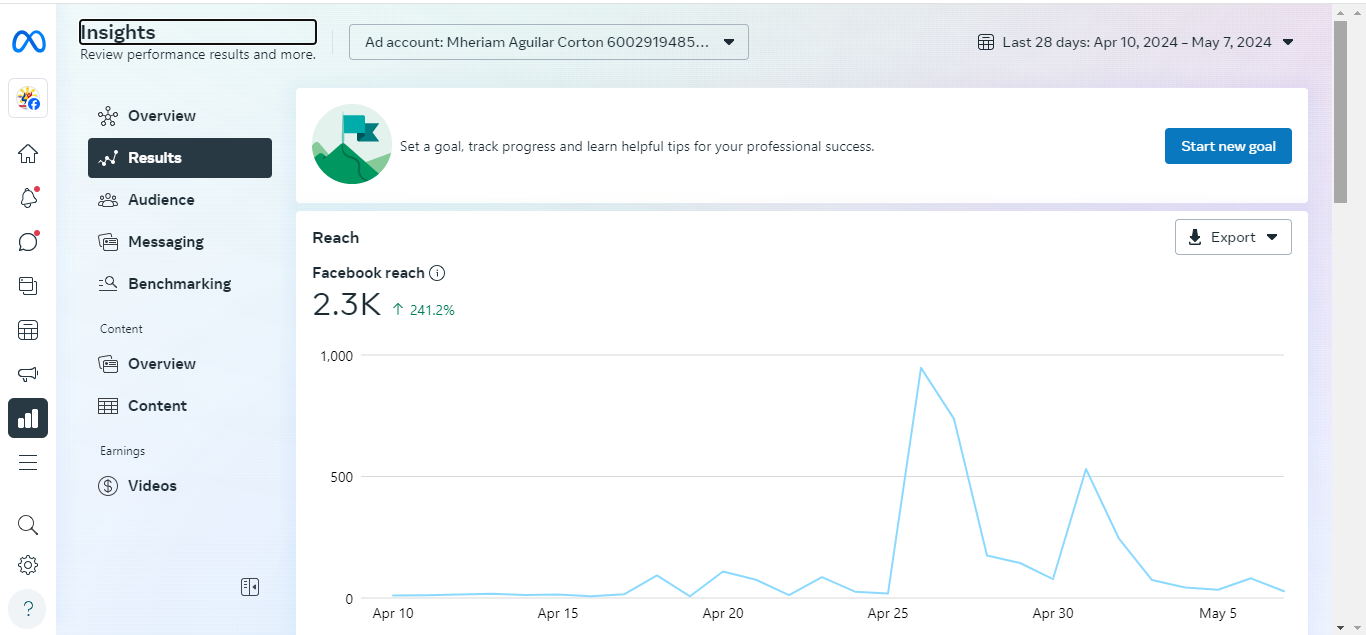Open the megaphone Ads icon
1366x635 pixels.
(x=28, y=374)
